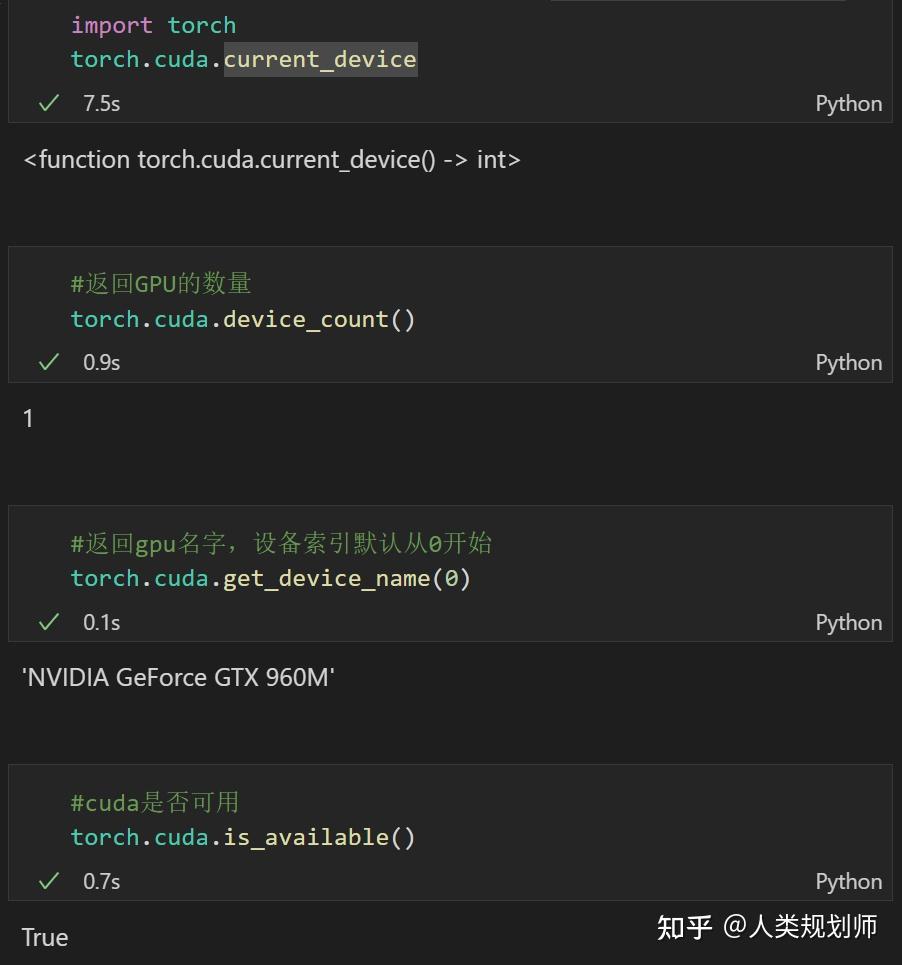This screenshot has width=902, height=965.
Task: Place cursor on the import torch line
Action: tap(153, 25)
